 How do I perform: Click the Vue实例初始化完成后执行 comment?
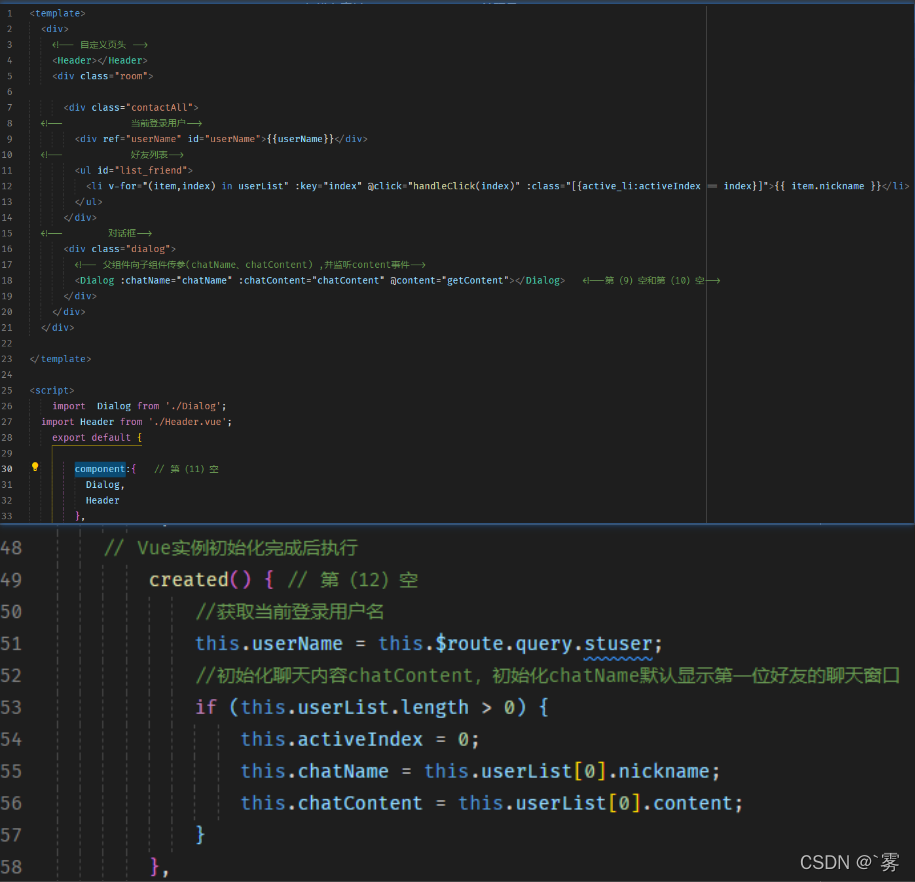(x=231, y=548)
